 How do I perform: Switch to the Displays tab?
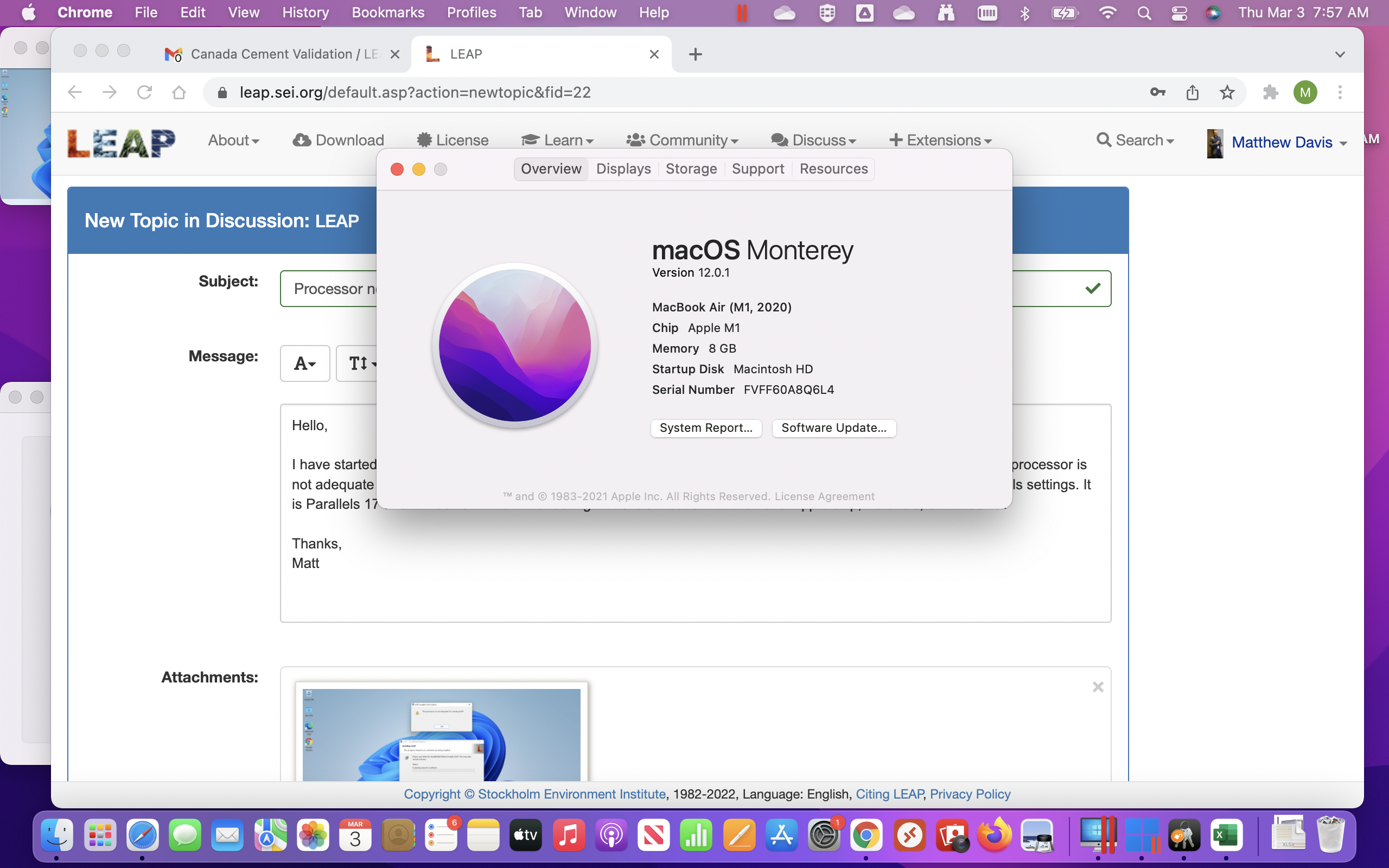click(x=623, y=169)
